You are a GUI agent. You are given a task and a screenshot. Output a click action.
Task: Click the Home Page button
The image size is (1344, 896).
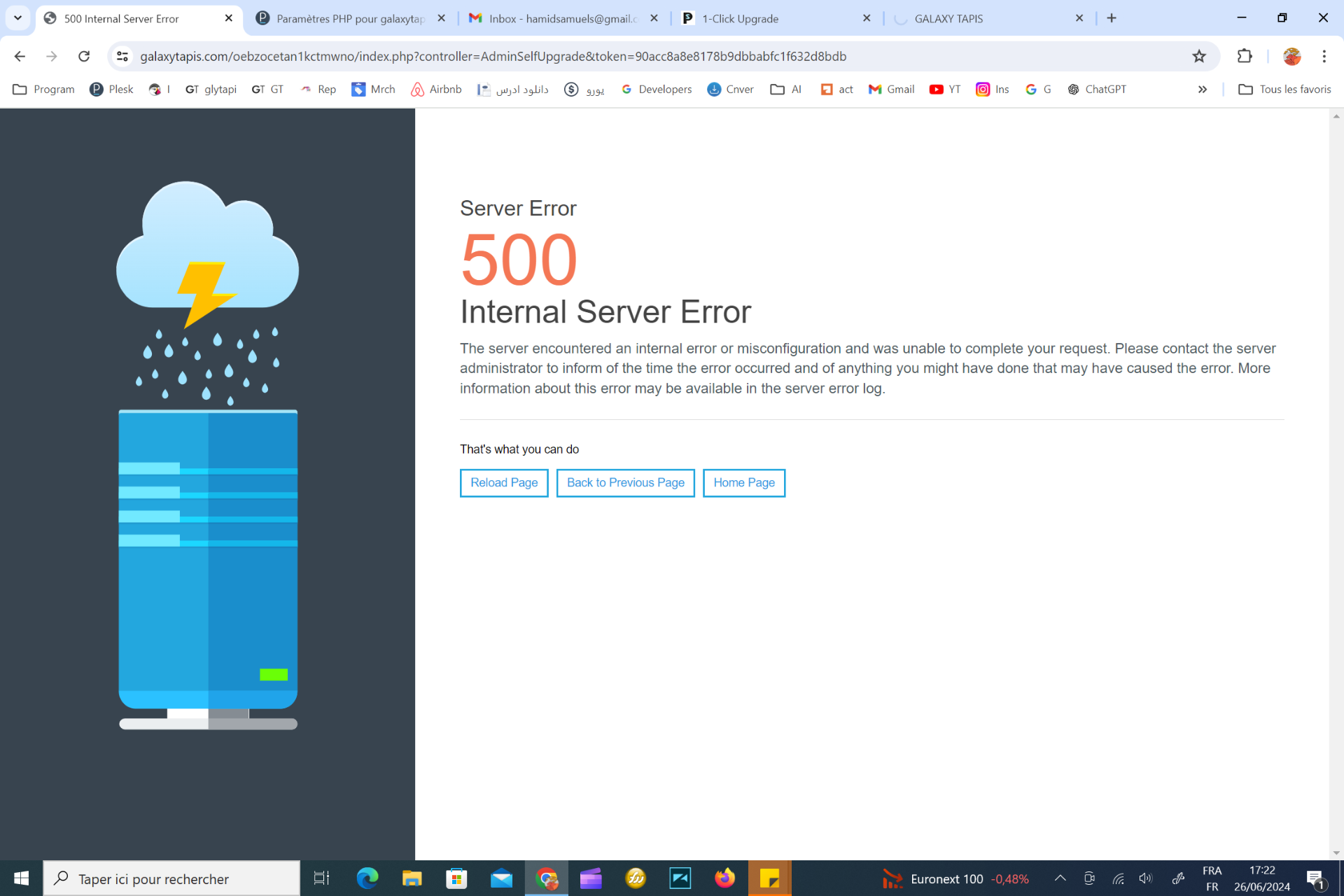(743, 482)
